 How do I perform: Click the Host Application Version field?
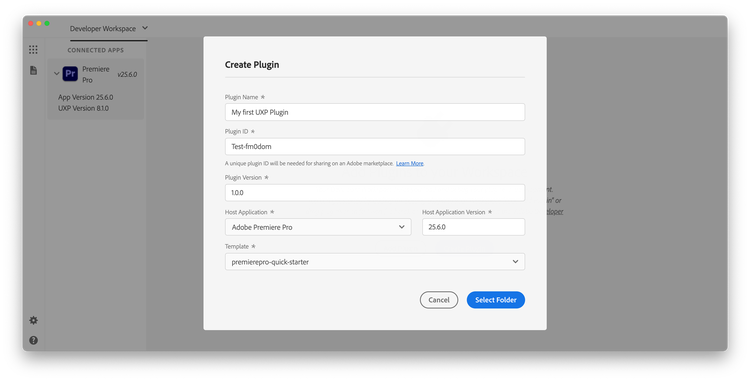click(x=474, y=227)
